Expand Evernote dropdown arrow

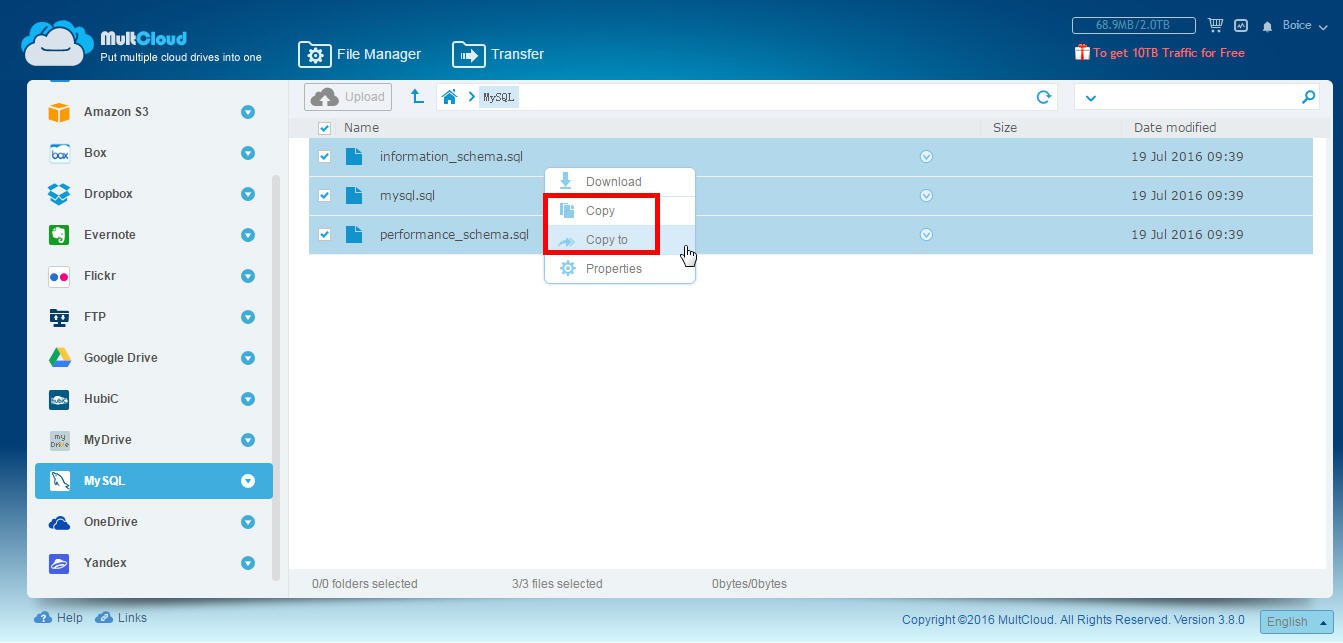click(x=248, y=235)
